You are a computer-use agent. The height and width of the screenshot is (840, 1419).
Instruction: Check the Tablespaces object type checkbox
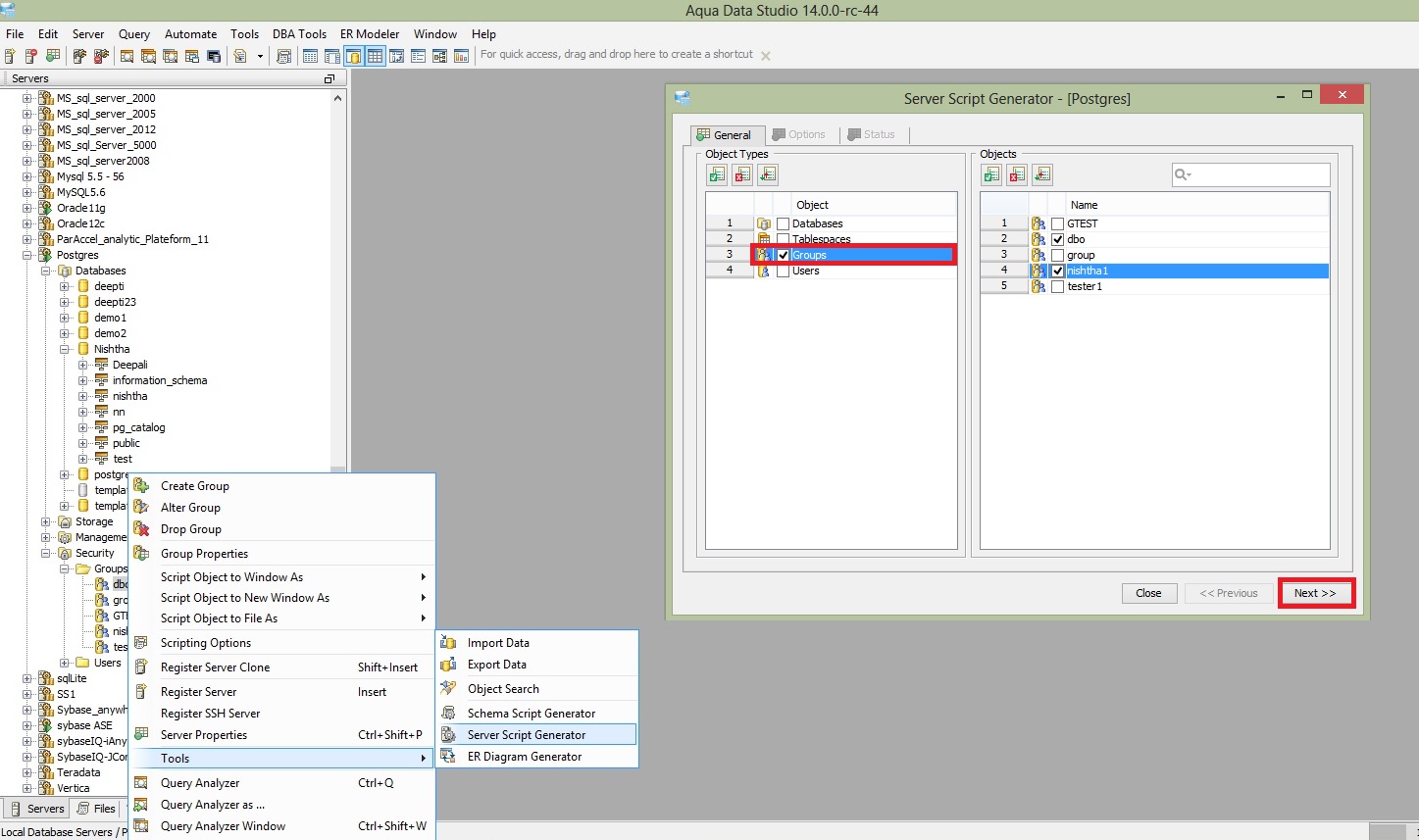tap(783, 239)
